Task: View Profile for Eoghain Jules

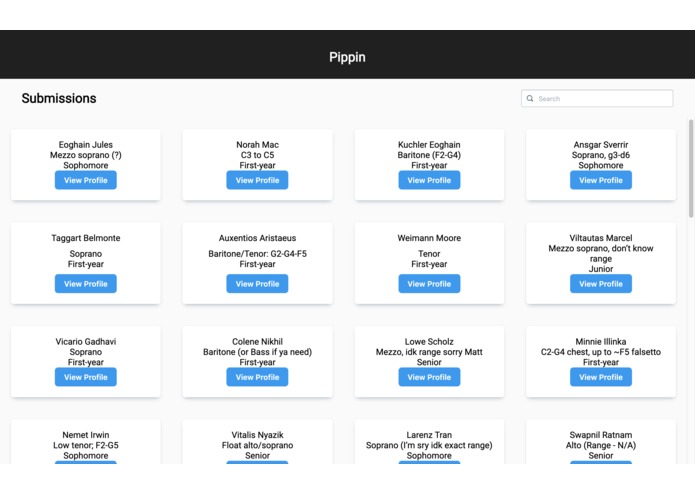Action: [86, 180]
